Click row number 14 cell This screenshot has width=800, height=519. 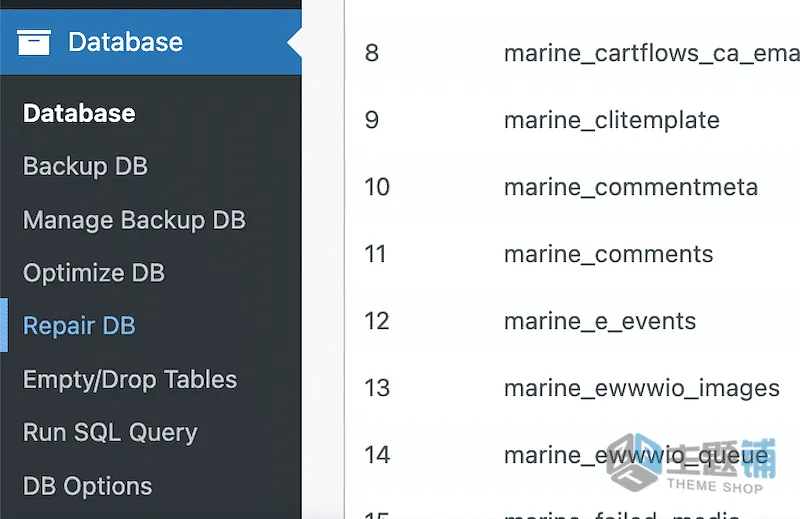(377, 455)
